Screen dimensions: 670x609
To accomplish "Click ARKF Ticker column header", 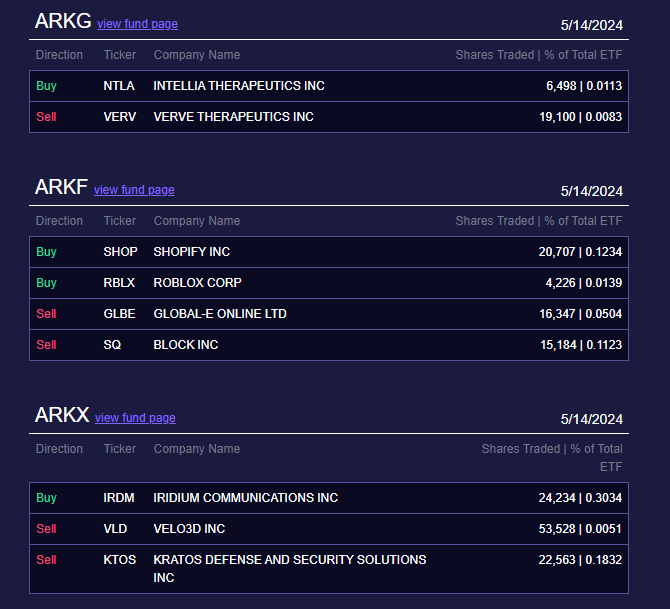I will pyautogui.click(x=120, y=221).
